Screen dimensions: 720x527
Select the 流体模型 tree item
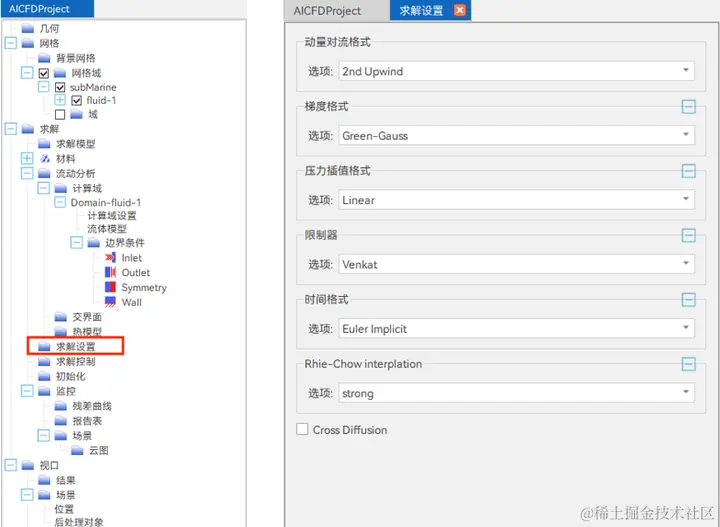107,229
